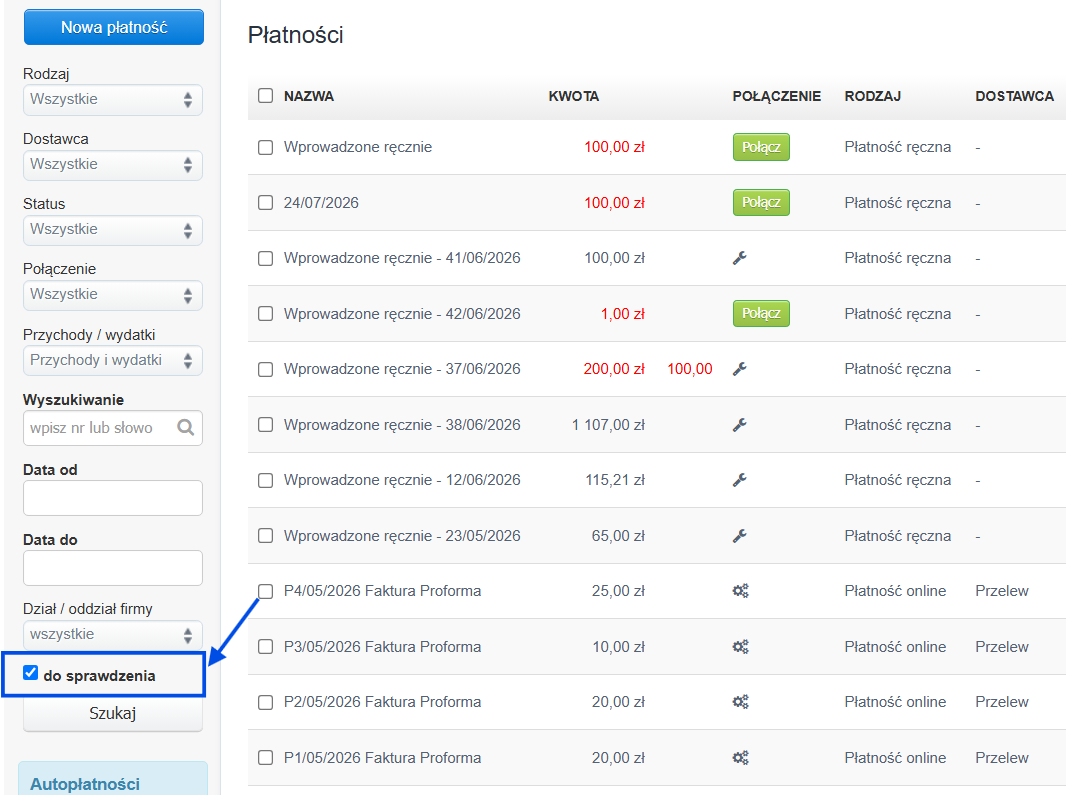Click gears icon for P4/05/2026 Faktura Proforma

coord(740,591)
